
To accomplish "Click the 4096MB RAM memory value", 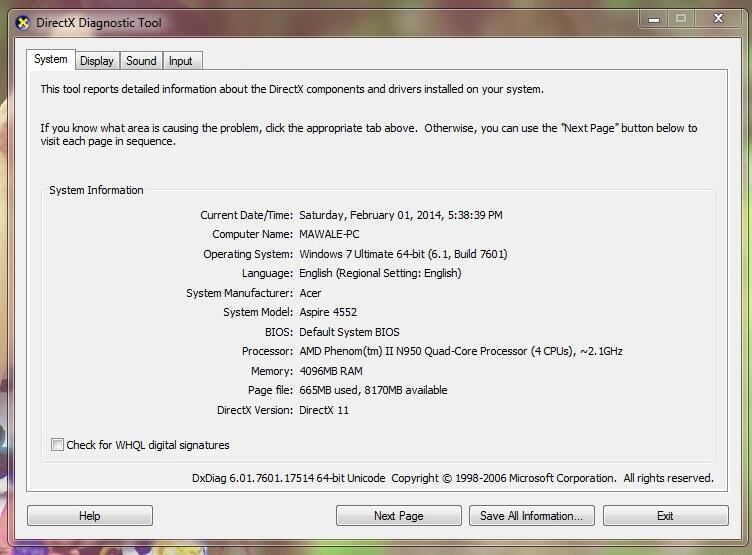I will [x=331, y=371].
